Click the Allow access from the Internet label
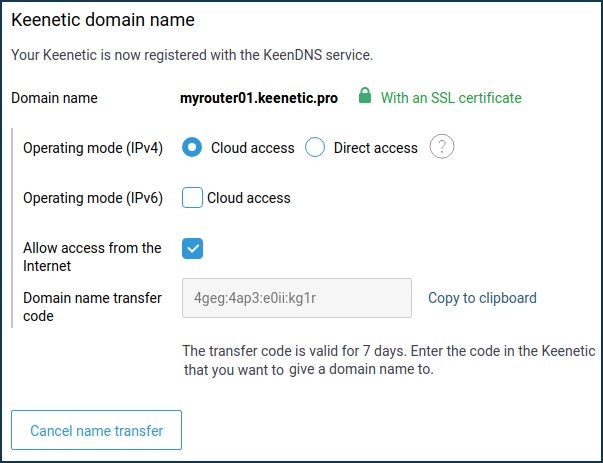This screenshot has height=463, width=603. pos(92,257)
